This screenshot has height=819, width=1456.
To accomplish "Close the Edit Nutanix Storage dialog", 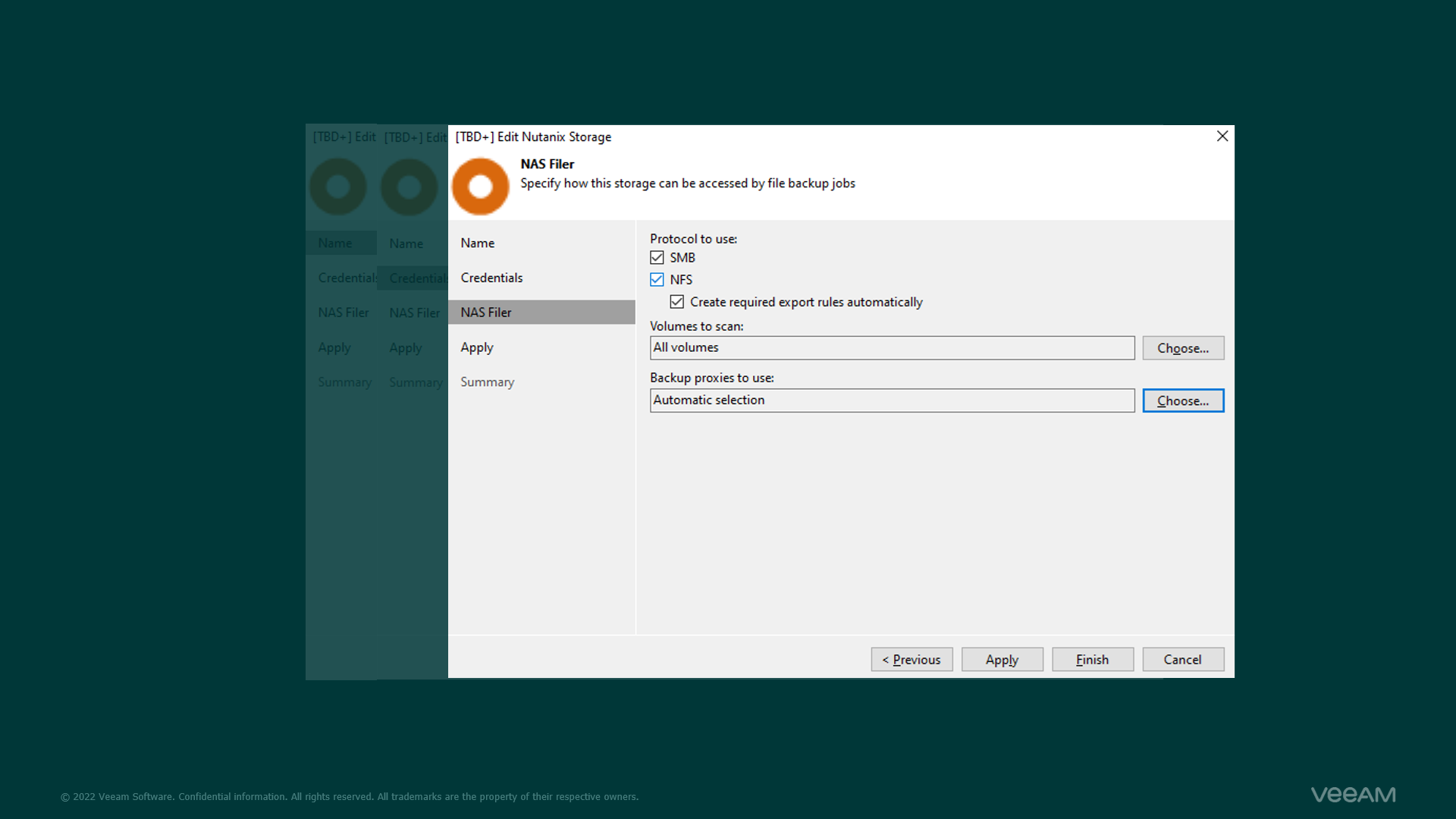I will tap(1222, 136).
